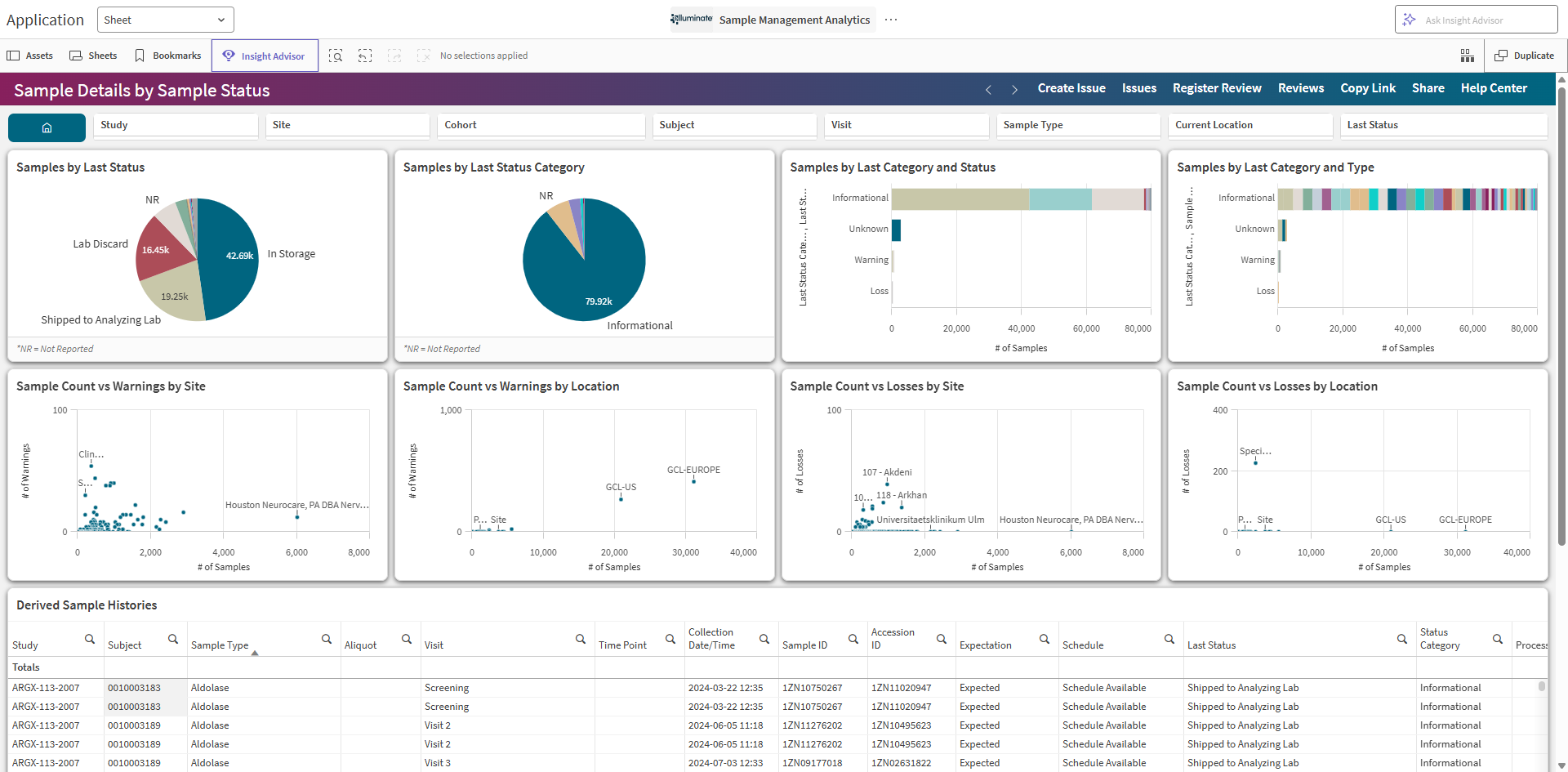Click Share
The width and height of the screenshot is (1568, 772).
[1428, 88]
